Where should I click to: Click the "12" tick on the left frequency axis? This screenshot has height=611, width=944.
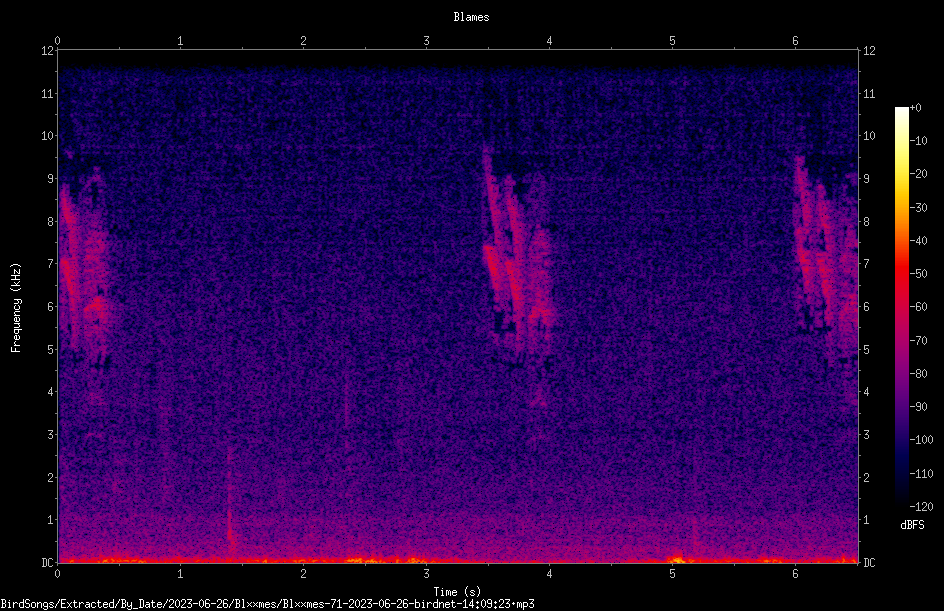click(x=48, y=51)
